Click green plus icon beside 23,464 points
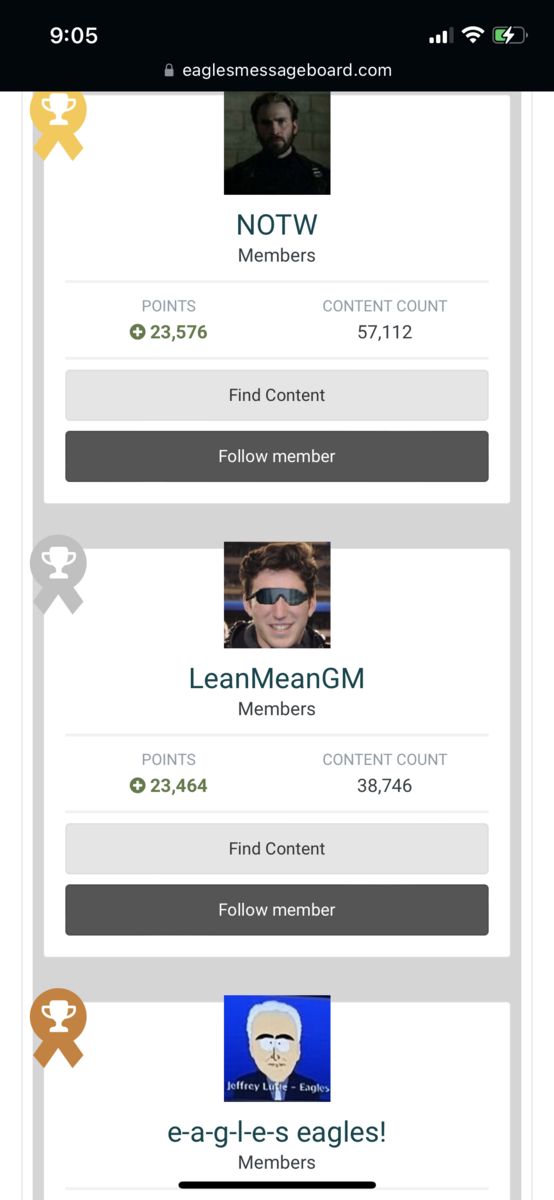This screenshot has width=554, height=1200. pos(137,786)
